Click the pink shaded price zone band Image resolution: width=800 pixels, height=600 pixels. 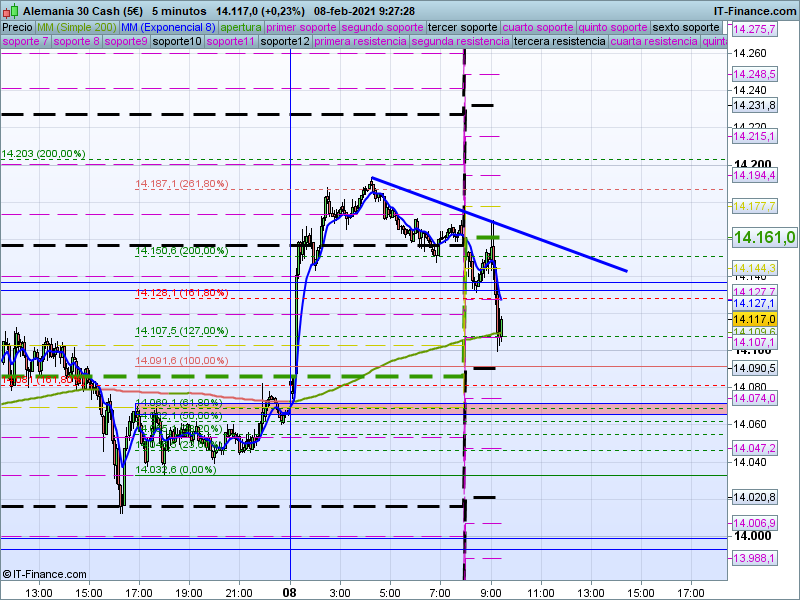tap(432, 409)
